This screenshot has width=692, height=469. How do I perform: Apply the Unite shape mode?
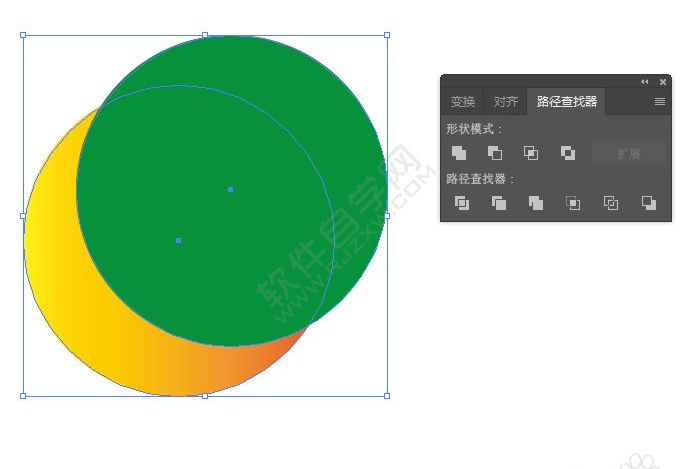[x=459, y=153]
